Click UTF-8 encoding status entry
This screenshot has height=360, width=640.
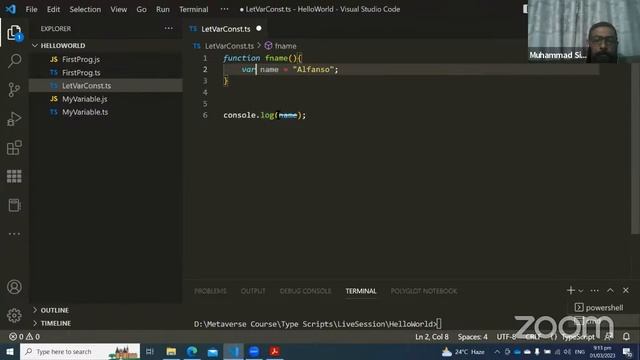tap(507, 337)
